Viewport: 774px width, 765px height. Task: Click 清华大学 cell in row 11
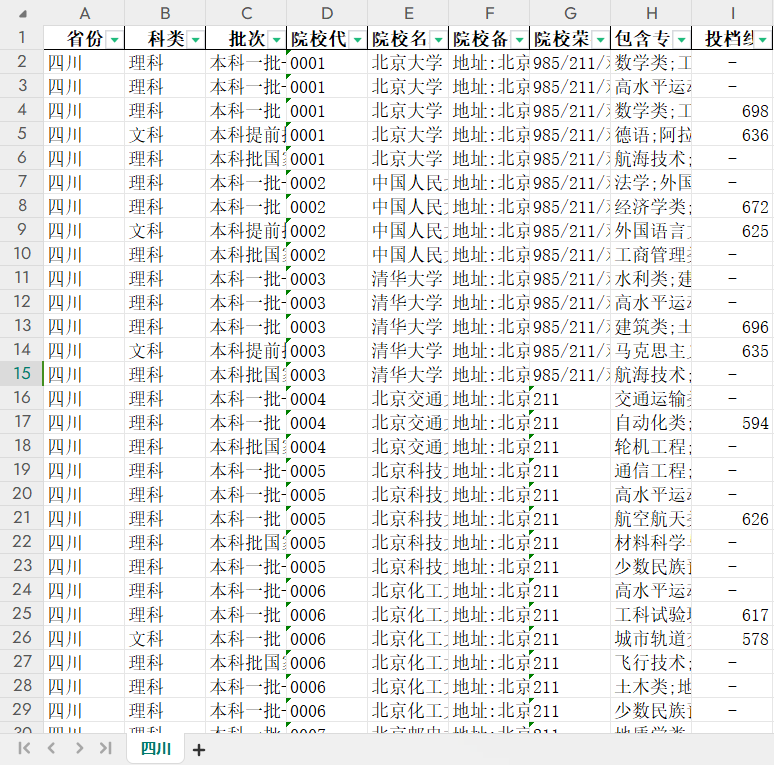point(408,278)
